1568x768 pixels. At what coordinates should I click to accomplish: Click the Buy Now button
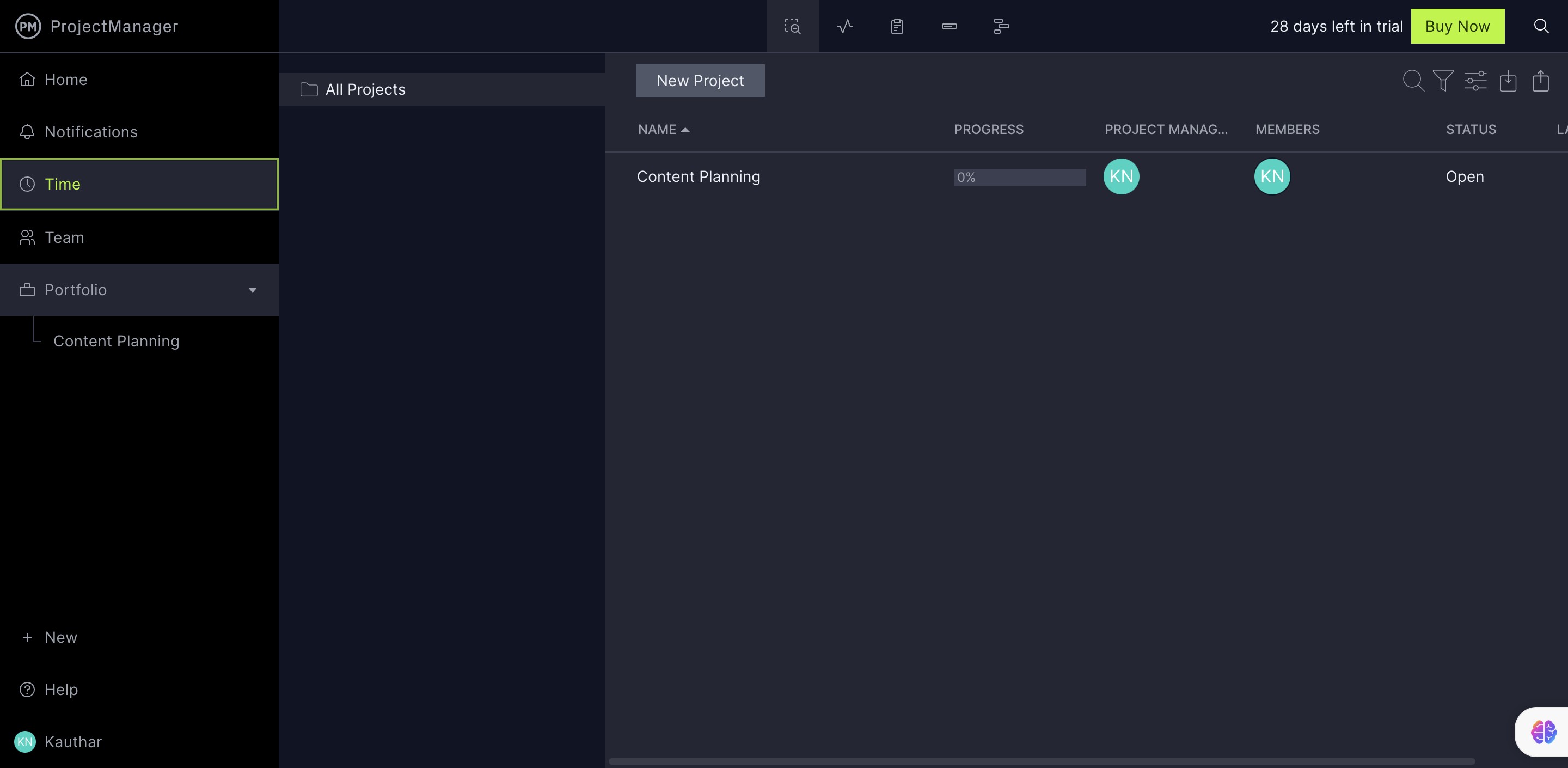[1457, 26]
